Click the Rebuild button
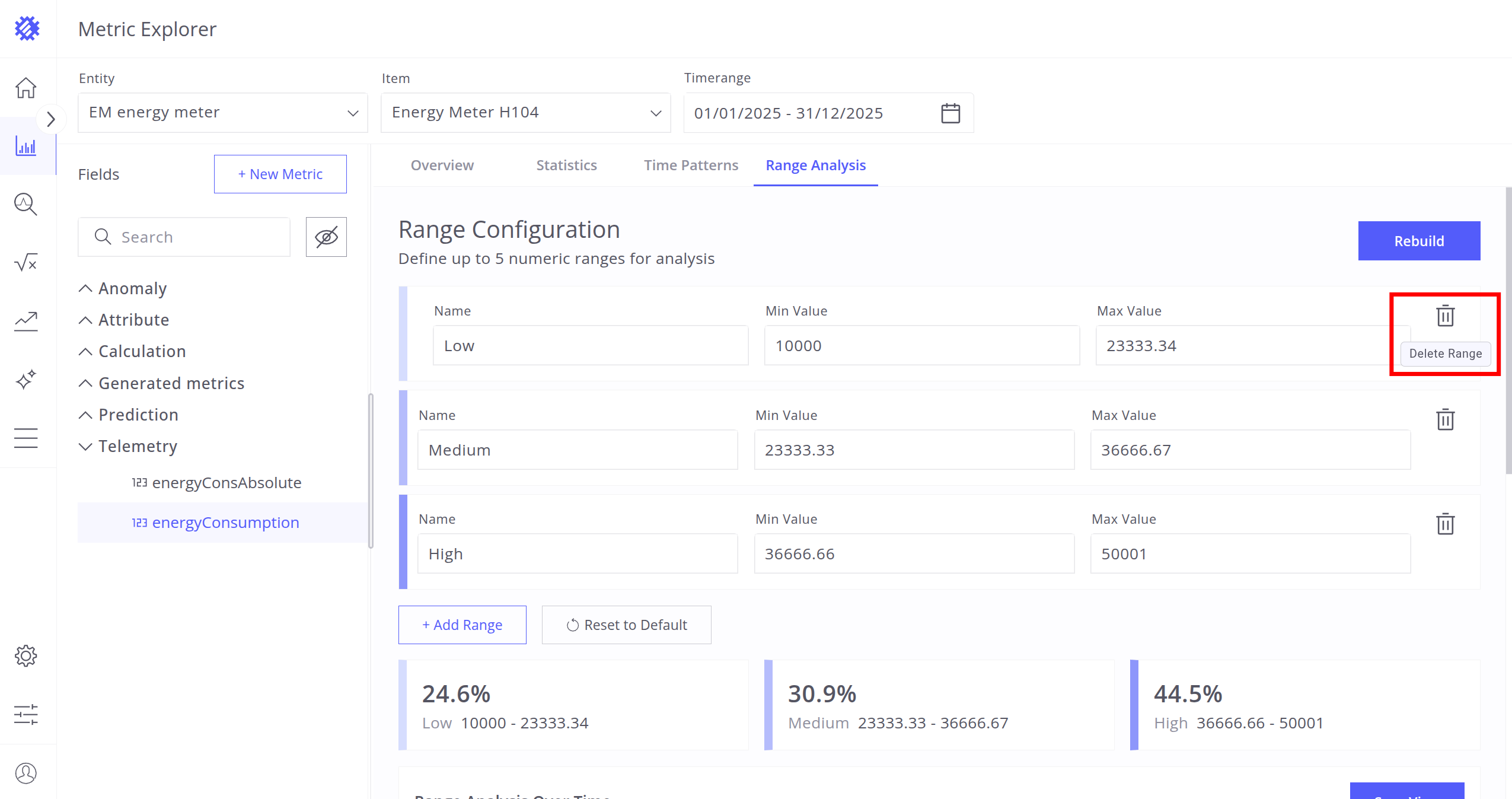1512x799 pixels. [x=1418, y=241]
